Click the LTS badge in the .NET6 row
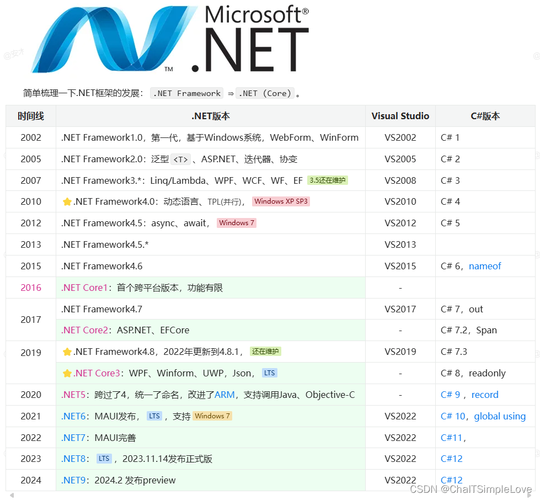This screenshot has width=540, height=500. (x=154, y=416)
